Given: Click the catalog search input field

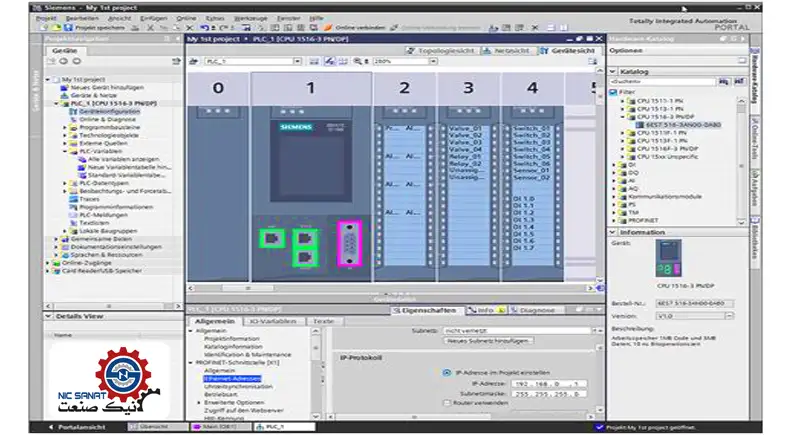Looking at the screenshot, I should (x=663, y=82).
